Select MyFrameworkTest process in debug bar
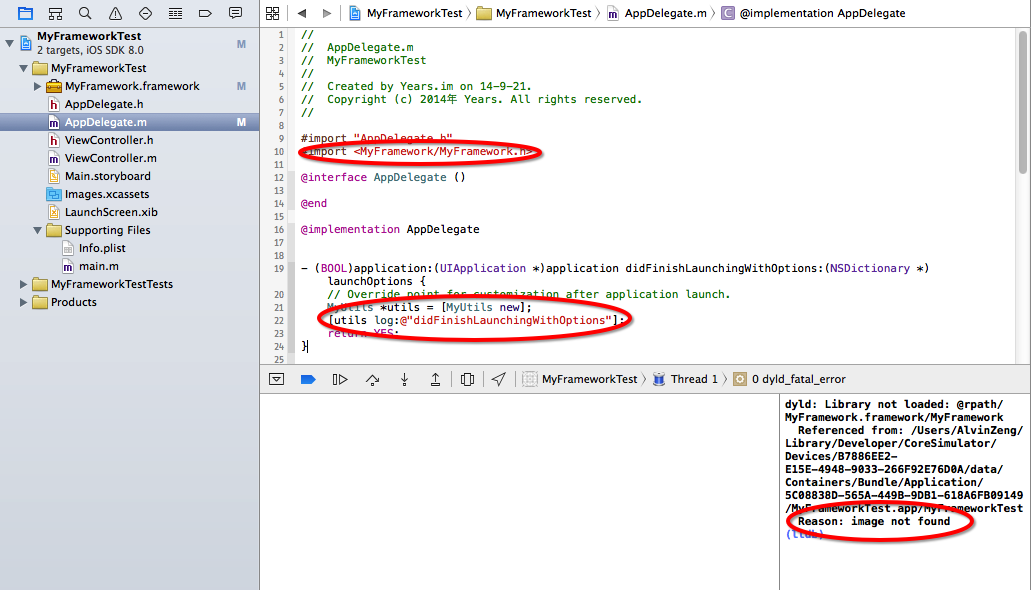This screenshot has width=1031, height=590. (580, 380)
